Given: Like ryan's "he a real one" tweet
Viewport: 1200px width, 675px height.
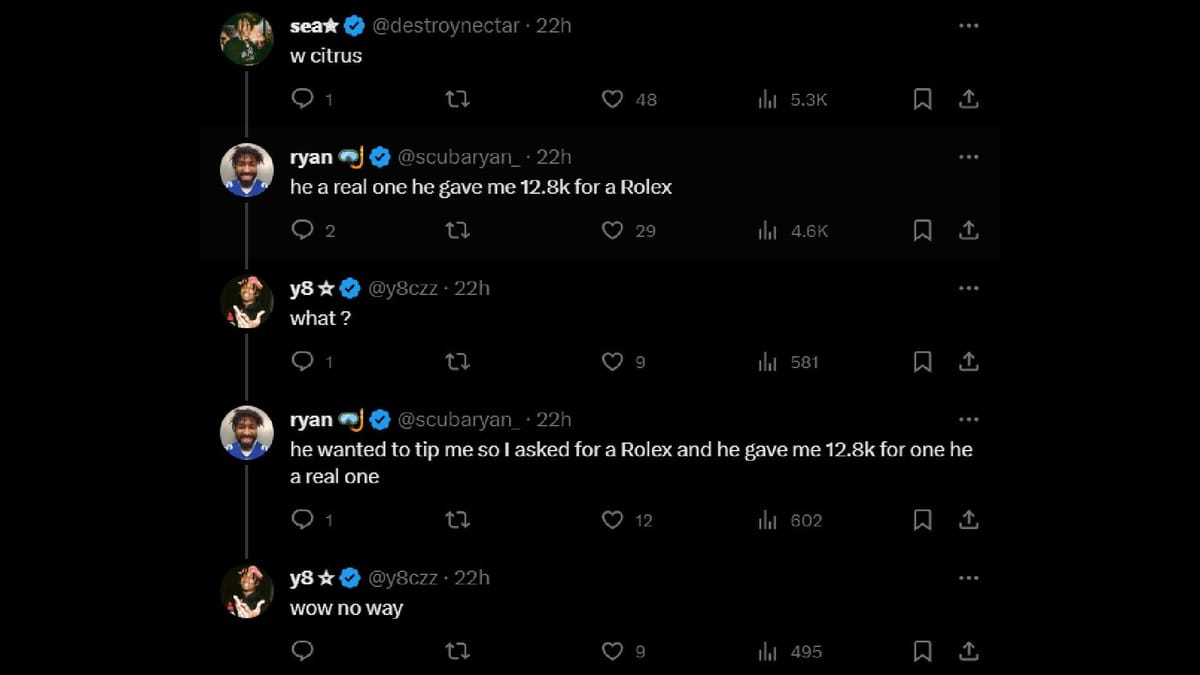Looking at the screenshot, I should tap(612, 230).
